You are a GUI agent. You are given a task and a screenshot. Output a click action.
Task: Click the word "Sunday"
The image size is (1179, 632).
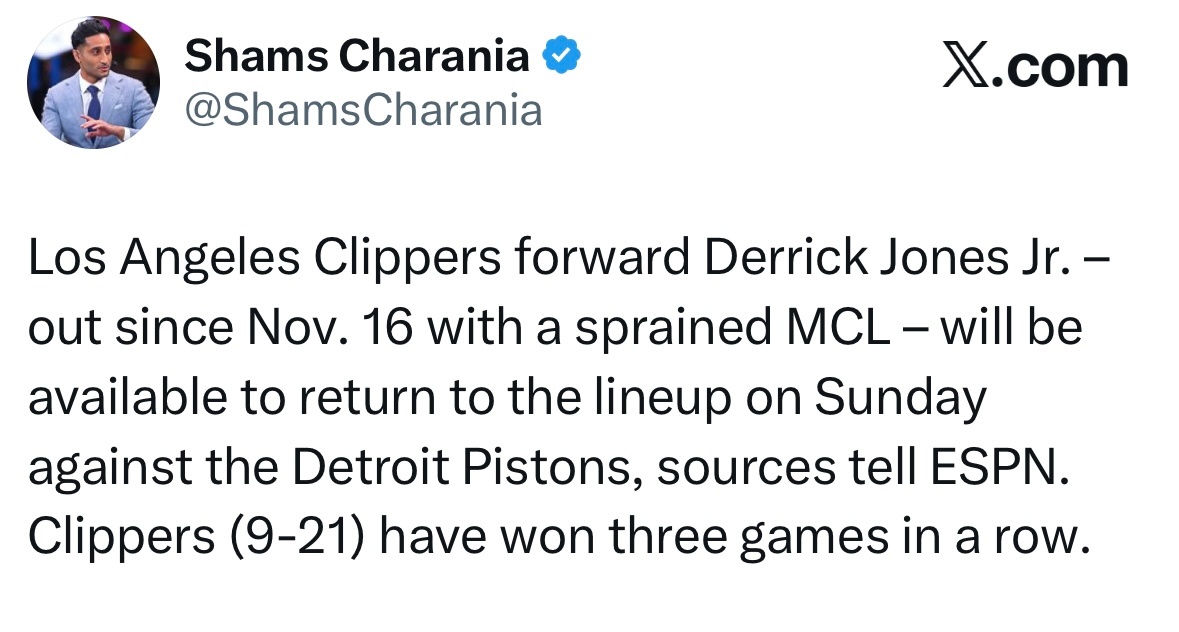901,398
